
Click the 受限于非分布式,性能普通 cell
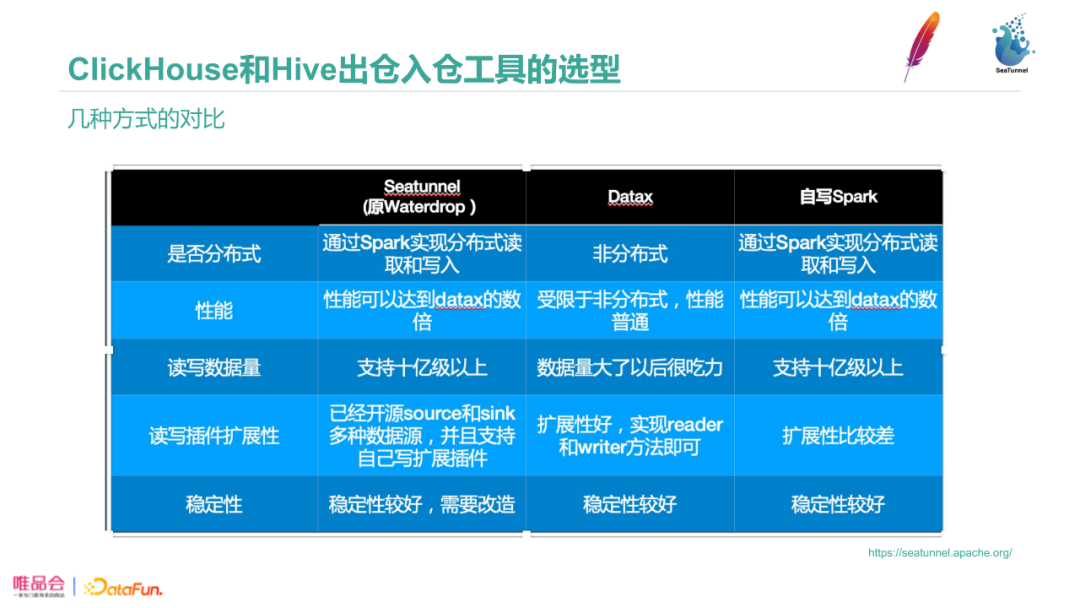point(630,310)
